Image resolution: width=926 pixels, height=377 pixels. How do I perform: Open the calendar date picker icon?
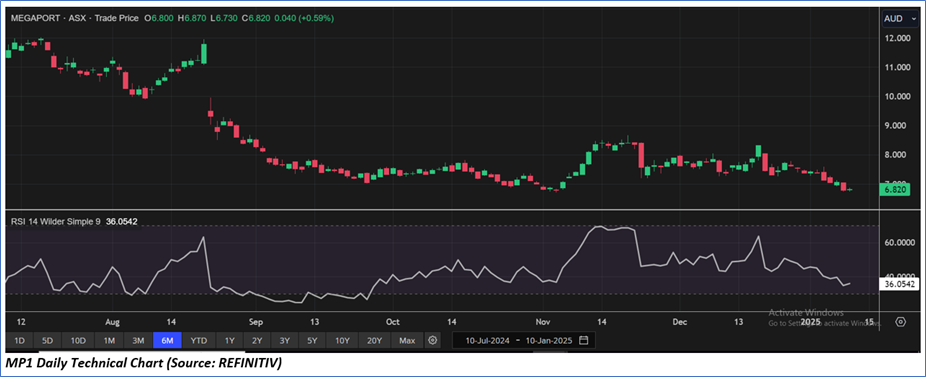point(583,340)
